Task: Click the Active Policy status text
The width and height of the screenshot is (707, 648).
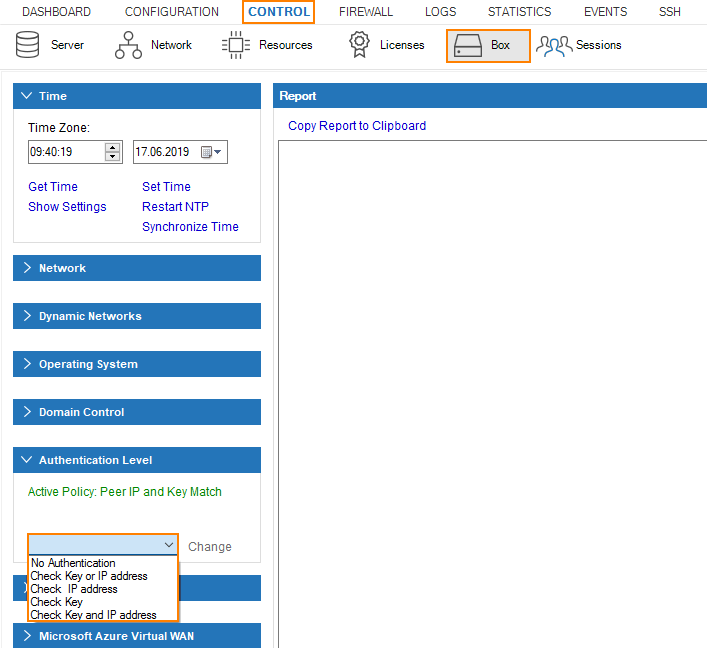Action: tap(125, 492)
